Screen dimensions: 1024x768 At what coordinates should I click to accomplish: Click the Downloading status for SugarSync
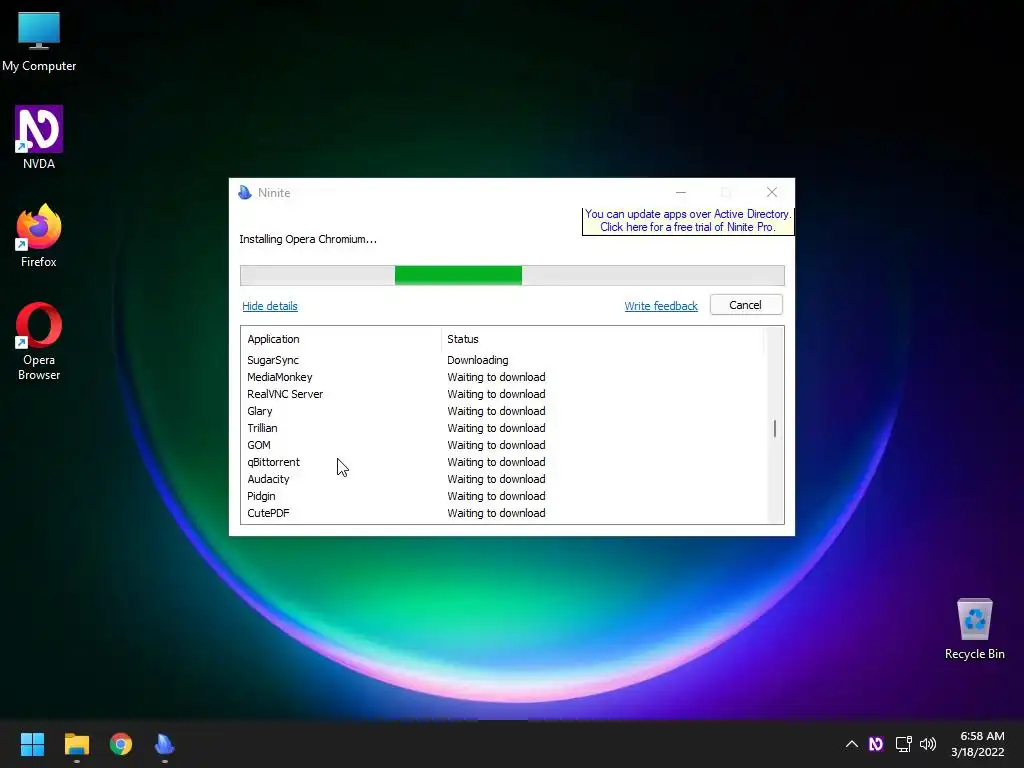[x=477, y=360]
